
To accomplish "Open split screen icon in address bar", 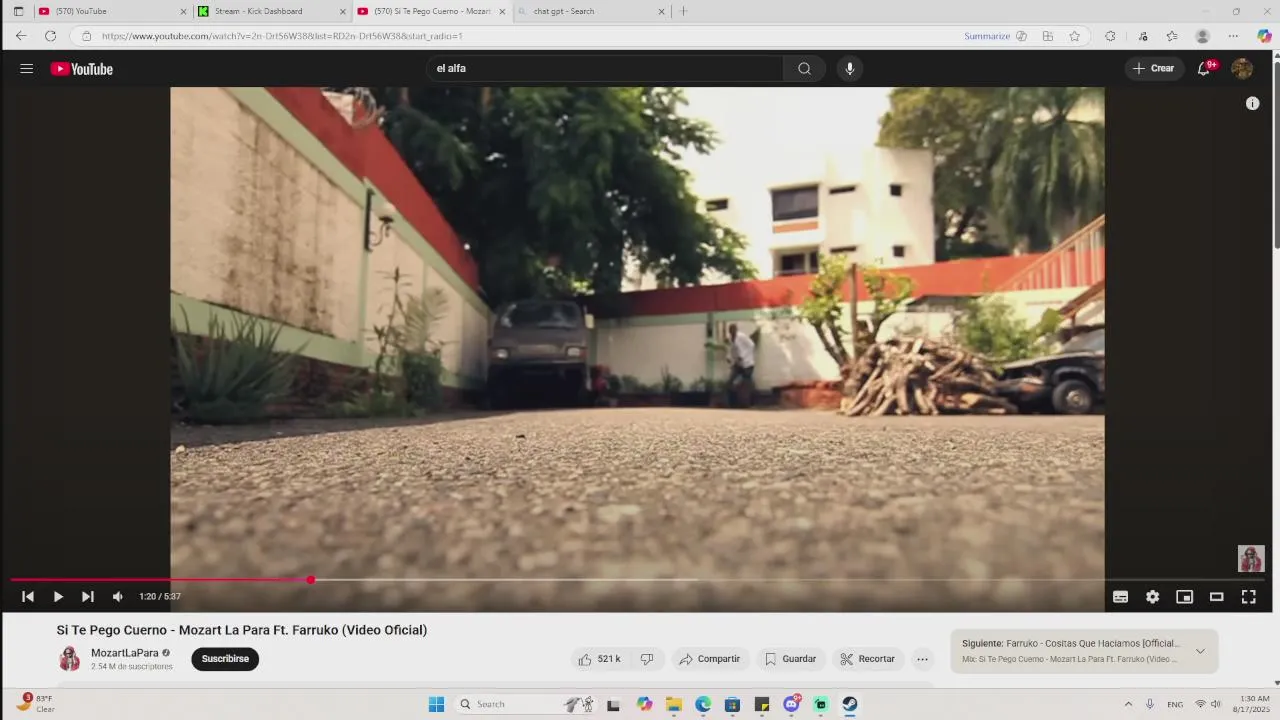I will click(1048, 36).
